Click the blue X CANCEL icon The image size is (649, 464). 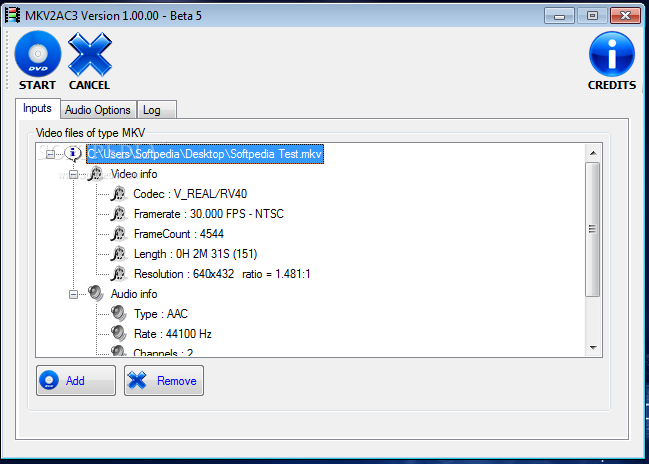89,55
